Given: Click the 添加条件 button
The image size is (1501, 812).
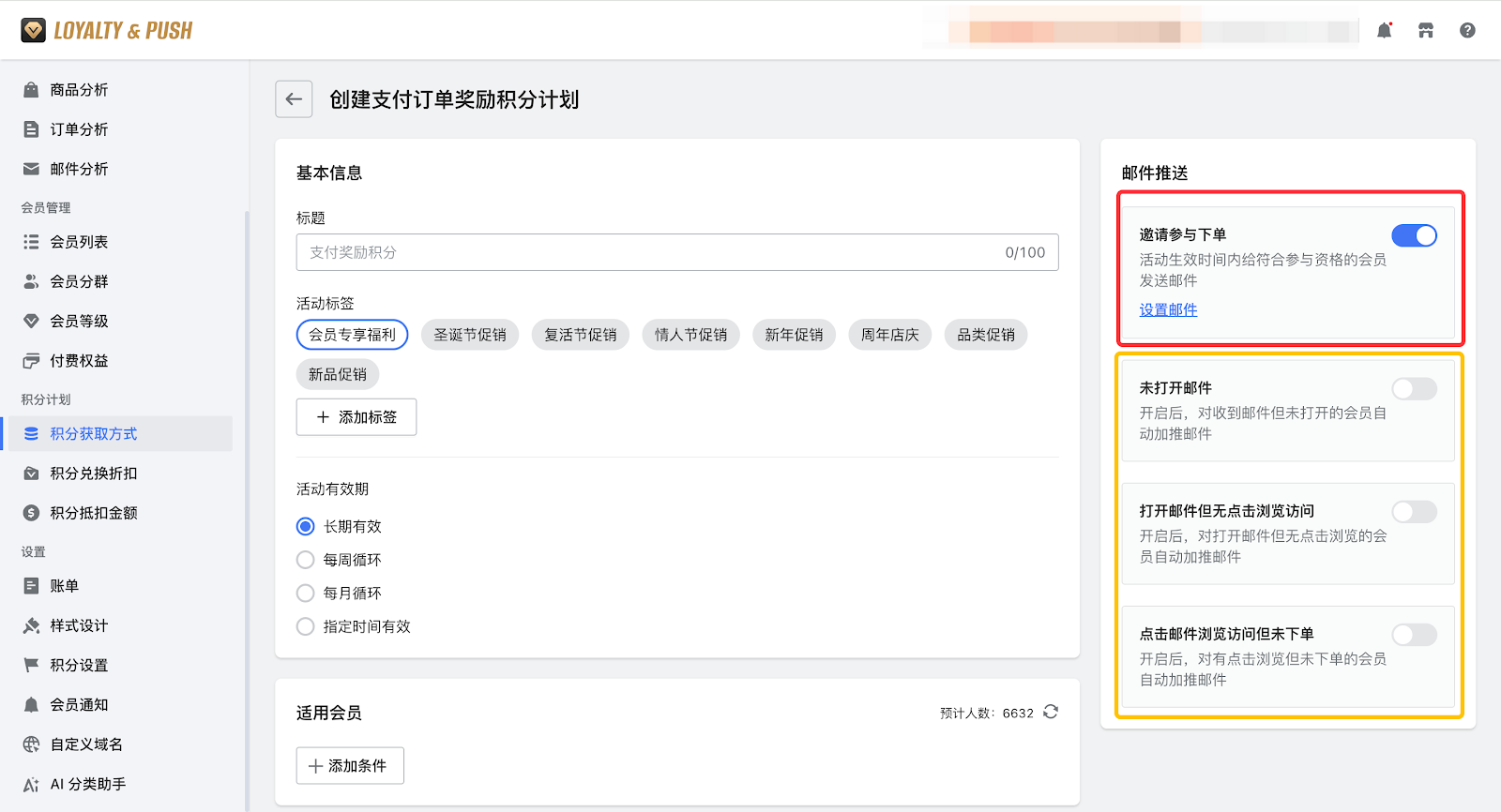Looking at the screenshot, I should pyautogui.click(x=350, y=766).
